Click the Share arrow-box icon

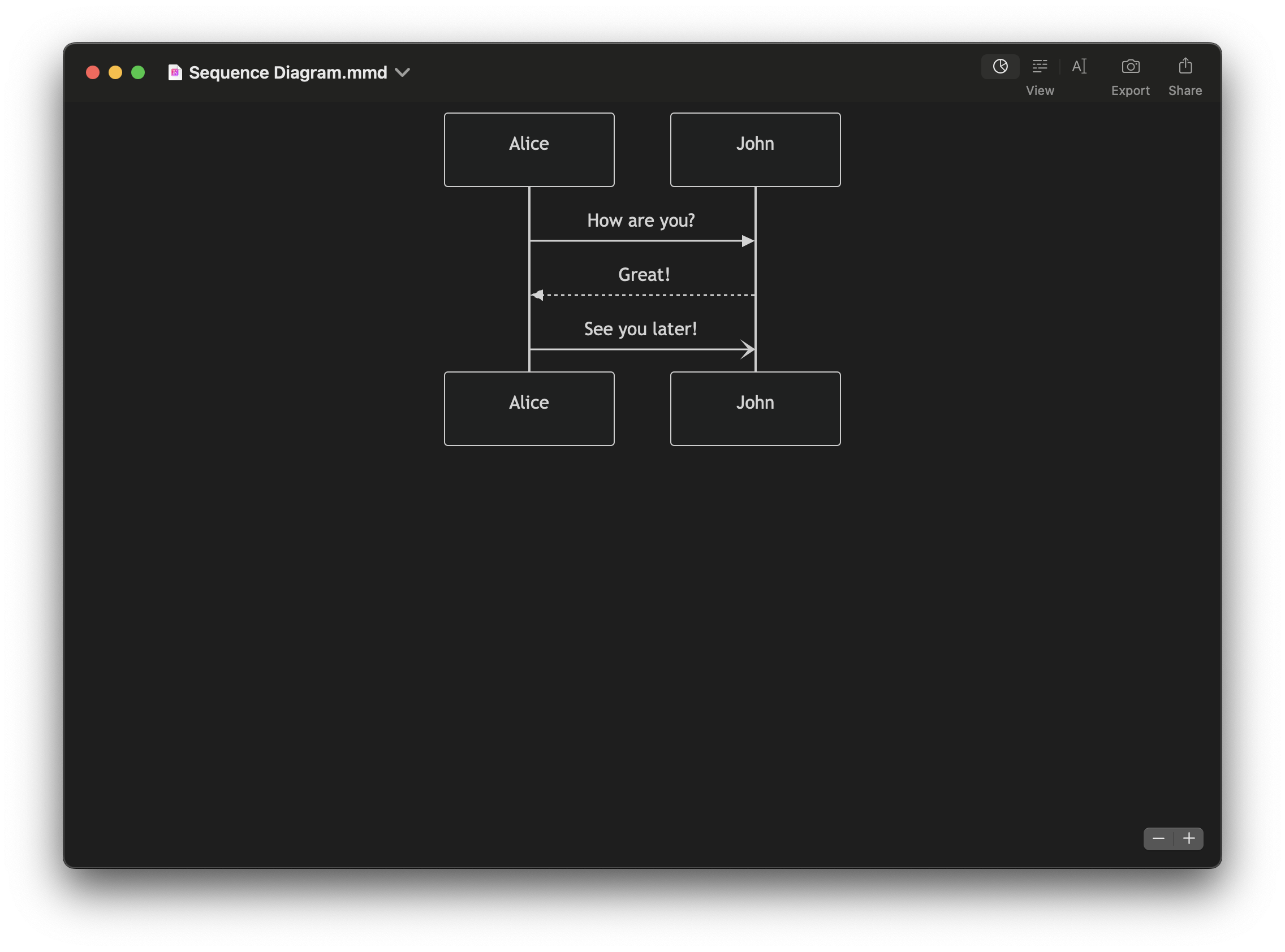pyautogui.click(x=1185, y=66)
